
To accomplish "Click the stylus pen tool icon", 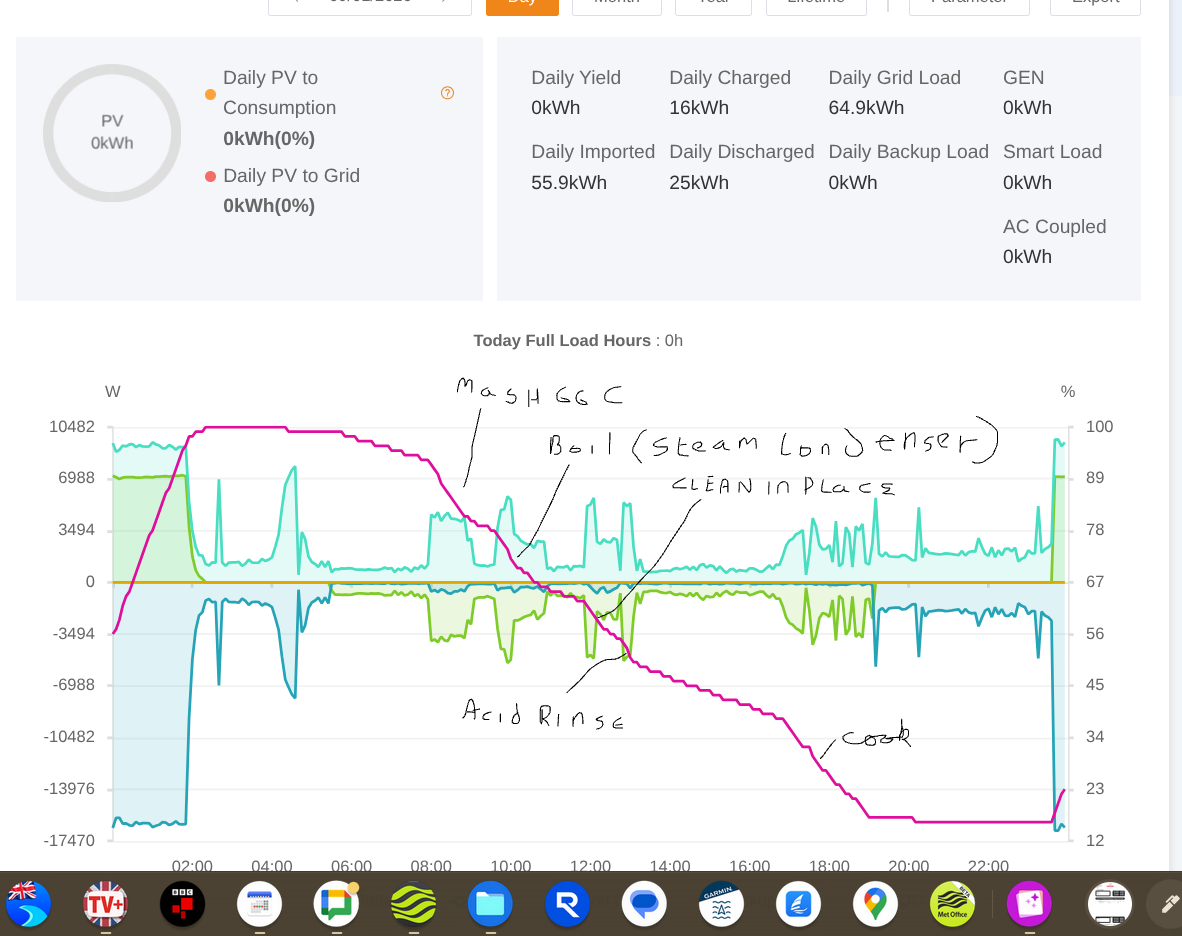I will tap(1167, 904).
